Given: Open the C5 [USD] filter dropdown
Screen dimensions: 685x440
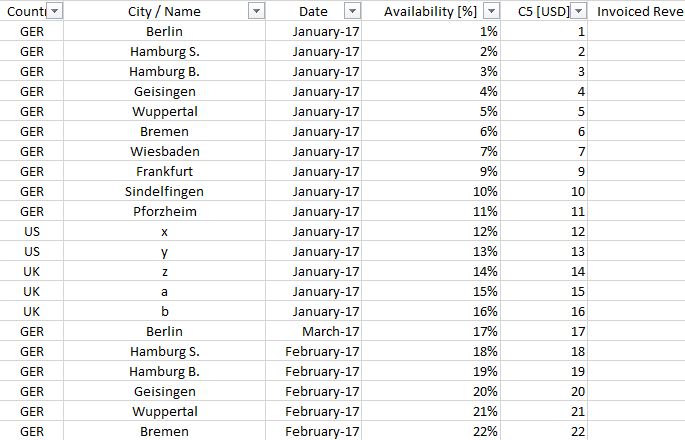Looking at the screenshot, I should click(x=578, y=11).
